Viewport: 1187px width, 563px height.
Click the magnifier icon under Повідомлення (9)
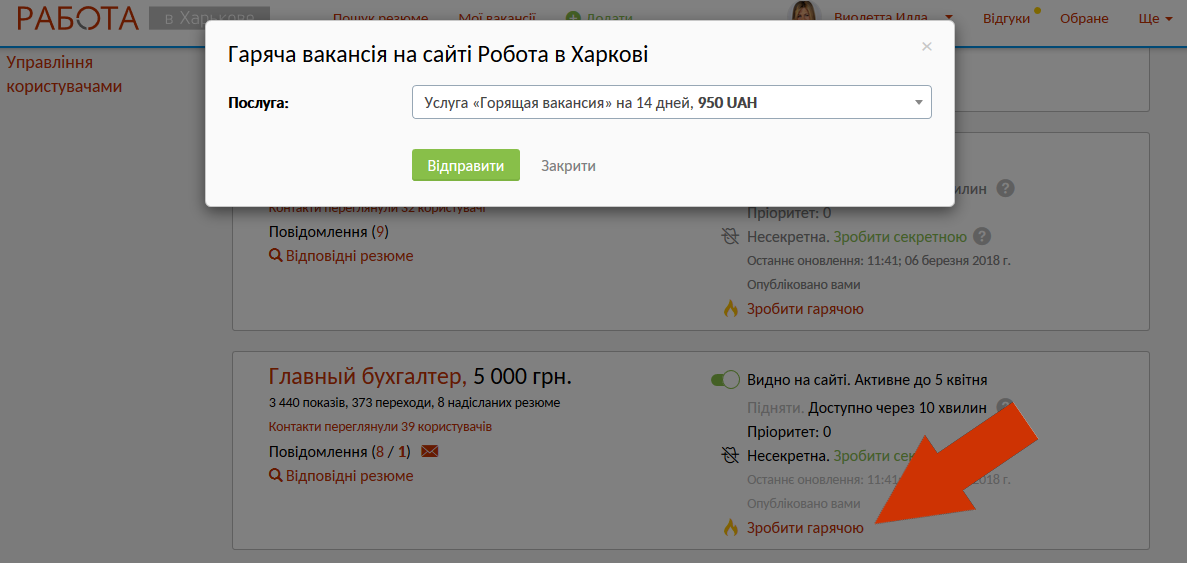click(x=275, y=256)
